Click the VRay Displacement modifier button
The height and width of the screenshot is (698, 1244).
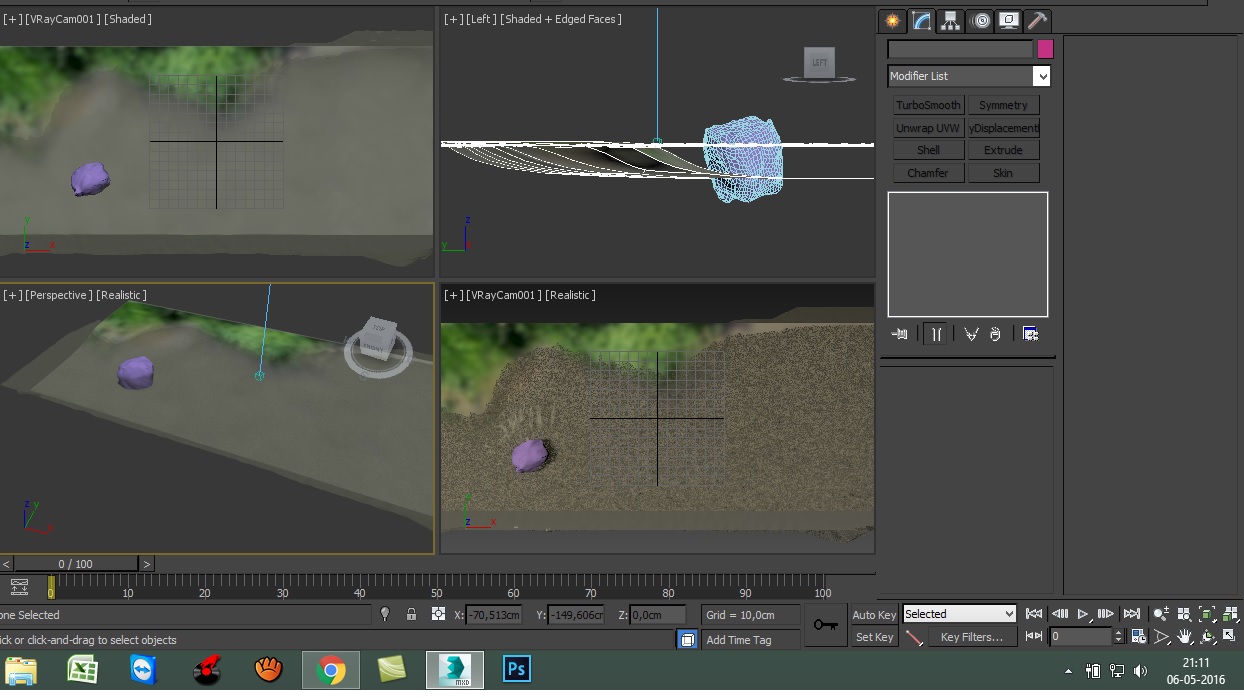pyautogui.click(x=1003, y=128)
